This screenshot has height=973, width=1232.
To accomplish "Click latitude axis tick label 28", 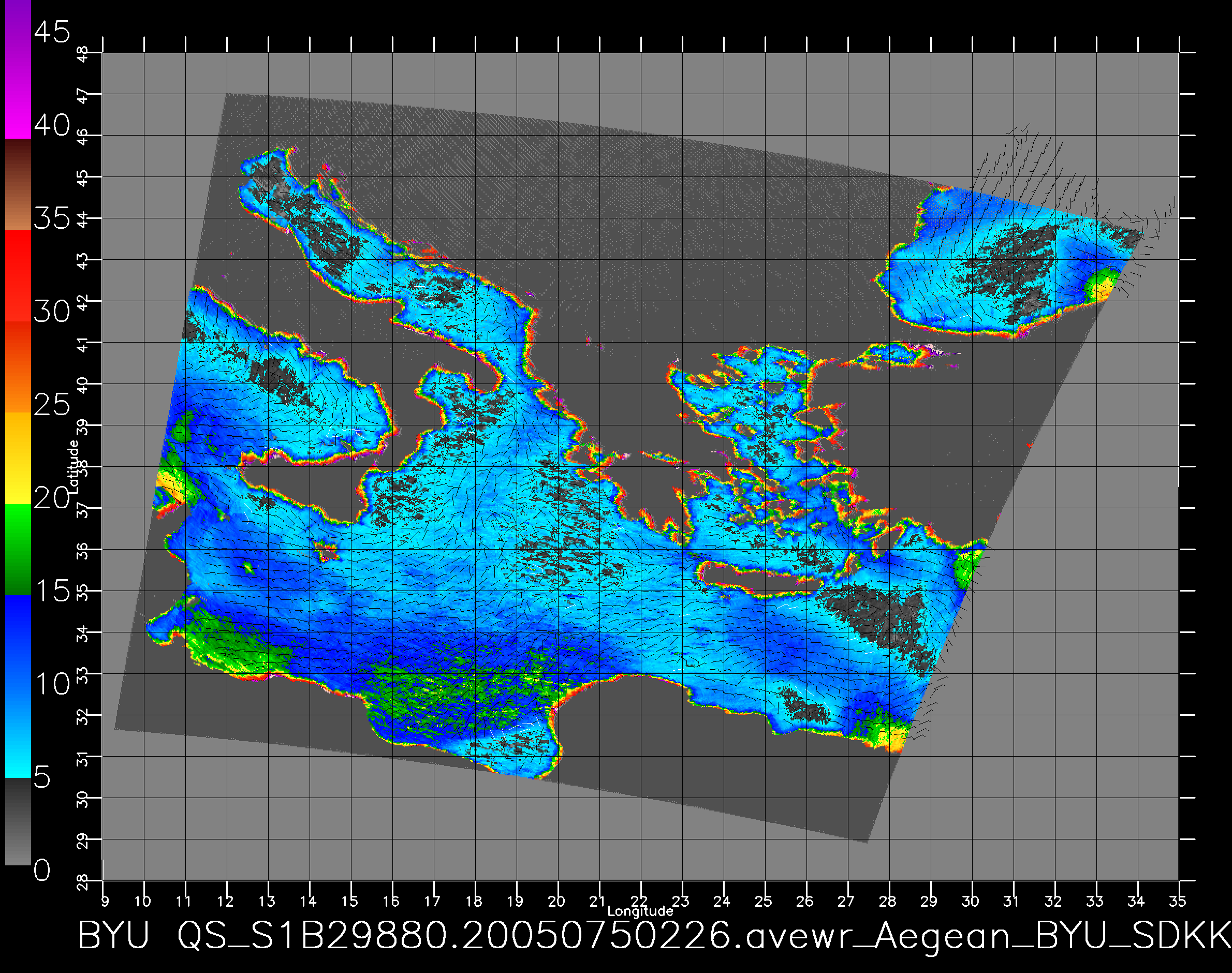I will tap(83, 882).
